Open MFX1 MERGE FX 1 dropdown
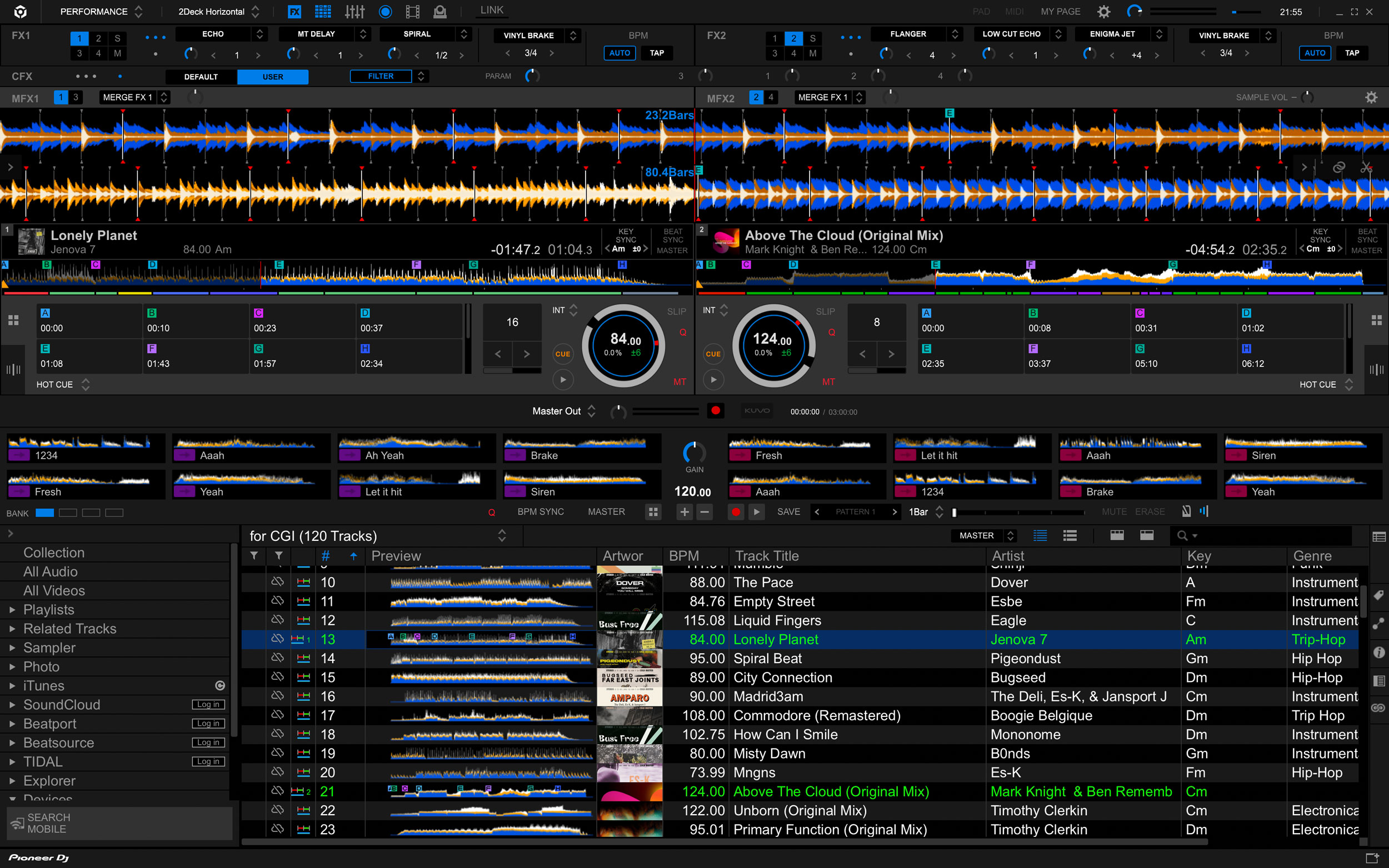 [x=135, y=97]
